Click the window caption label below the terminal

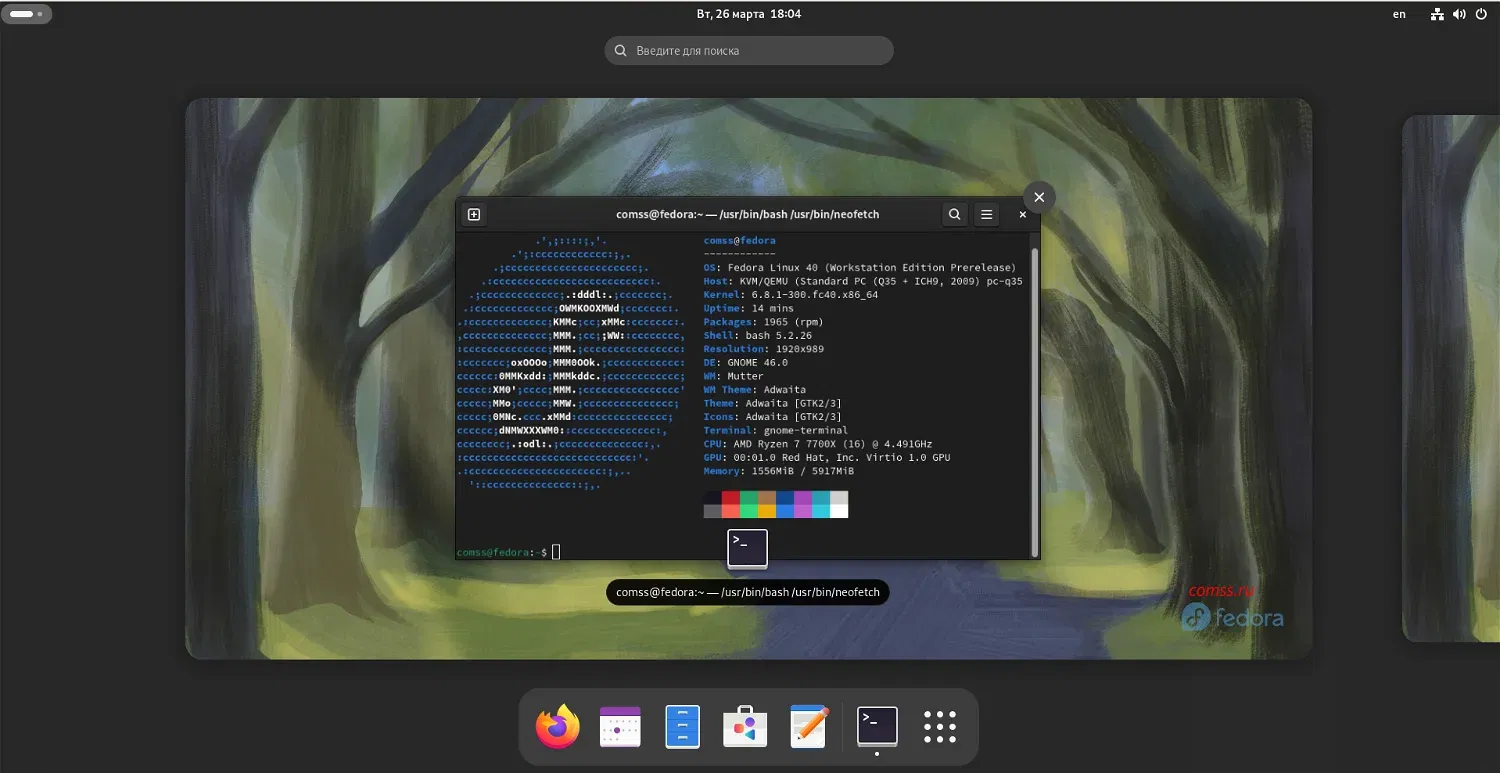click(748, 592)
